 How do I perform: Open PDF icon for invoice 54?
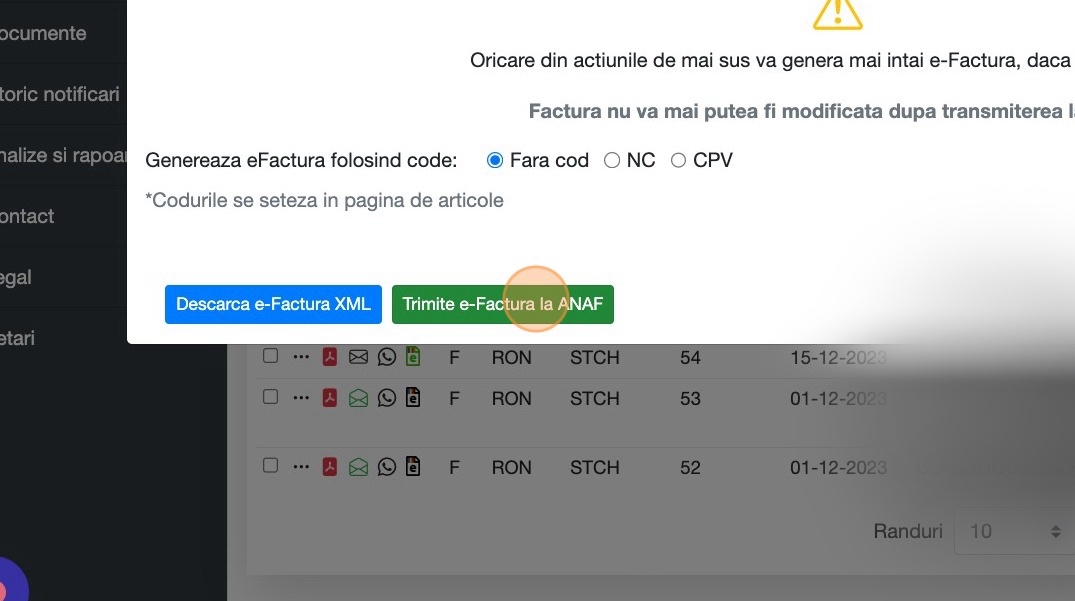coord(330,357)
